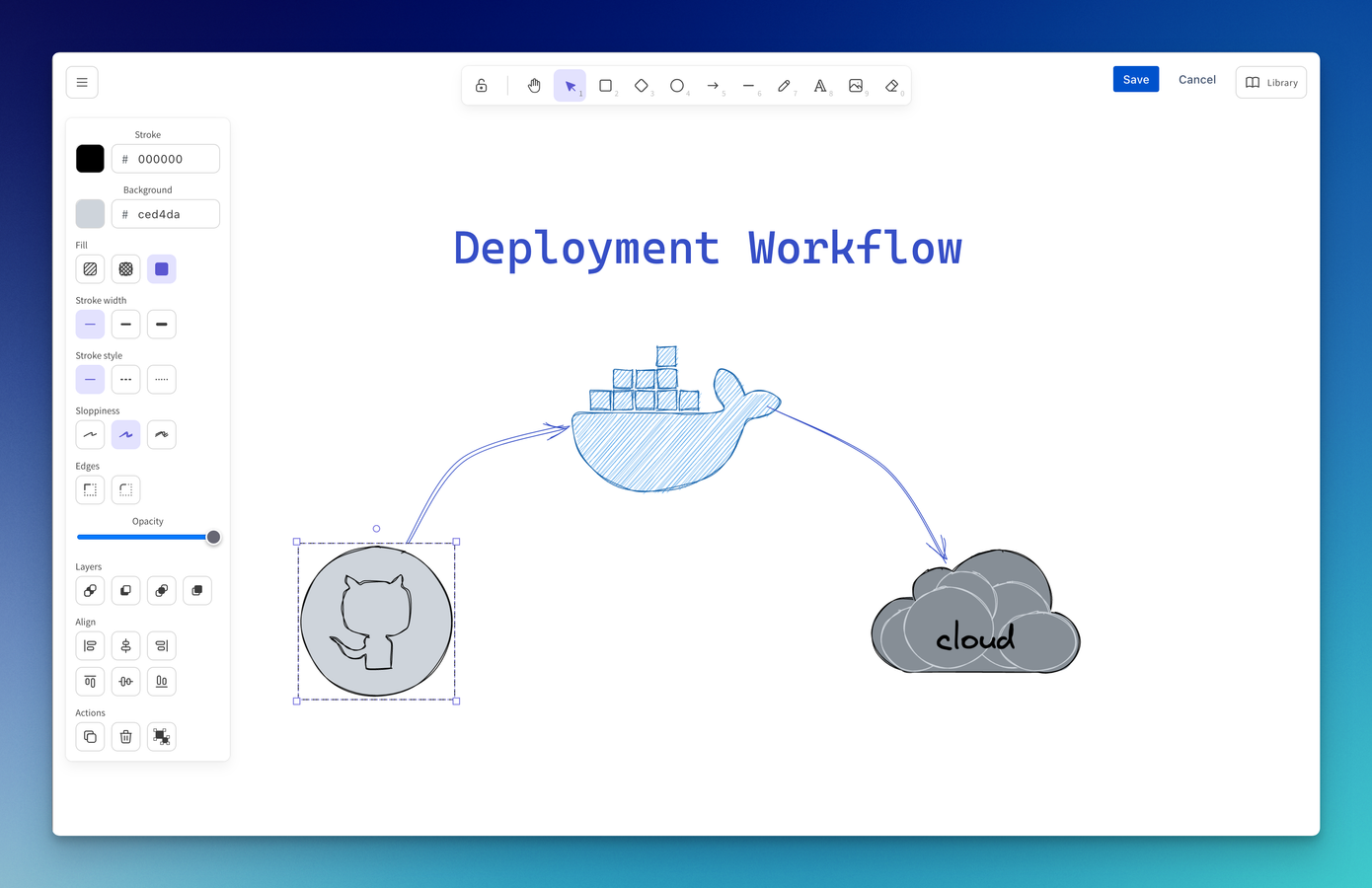Align selection to bottom
Viewport: 1372px width, 888px height.
162,681
